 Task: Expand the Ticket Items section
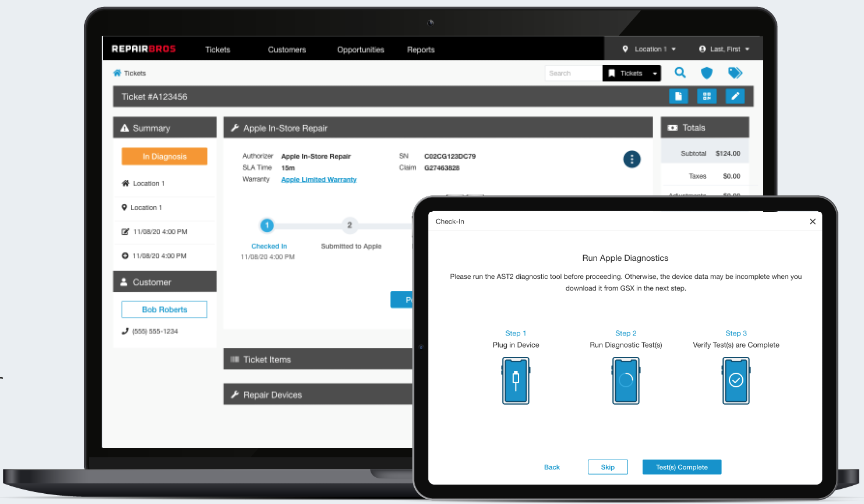click(318, 359)
